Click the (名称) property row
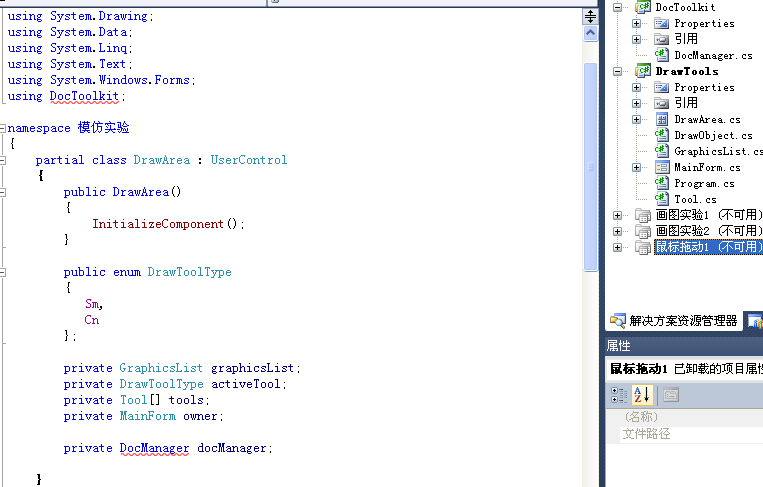This screenshot has width=763, height=487. [x=684, y=417]
